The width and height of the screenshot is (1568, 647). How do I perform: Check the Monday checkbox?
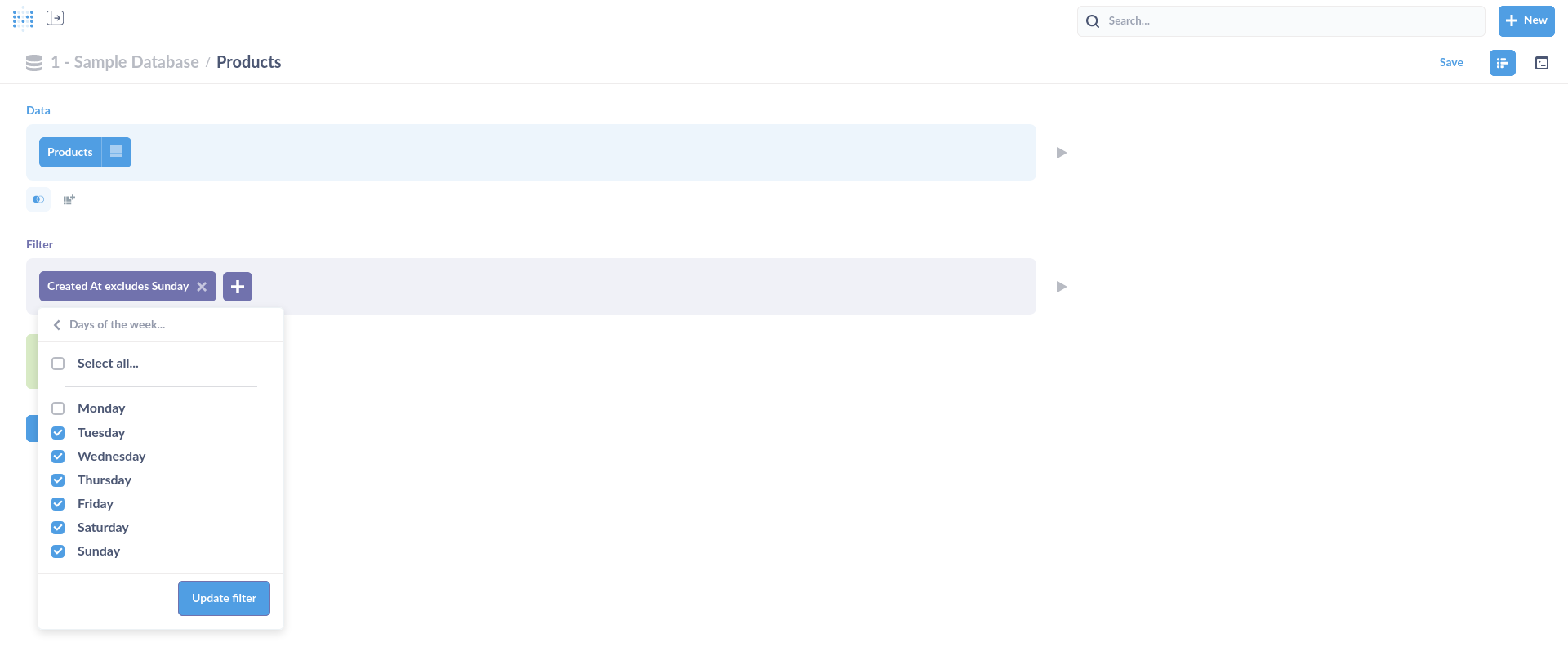[x=58, y=408]
